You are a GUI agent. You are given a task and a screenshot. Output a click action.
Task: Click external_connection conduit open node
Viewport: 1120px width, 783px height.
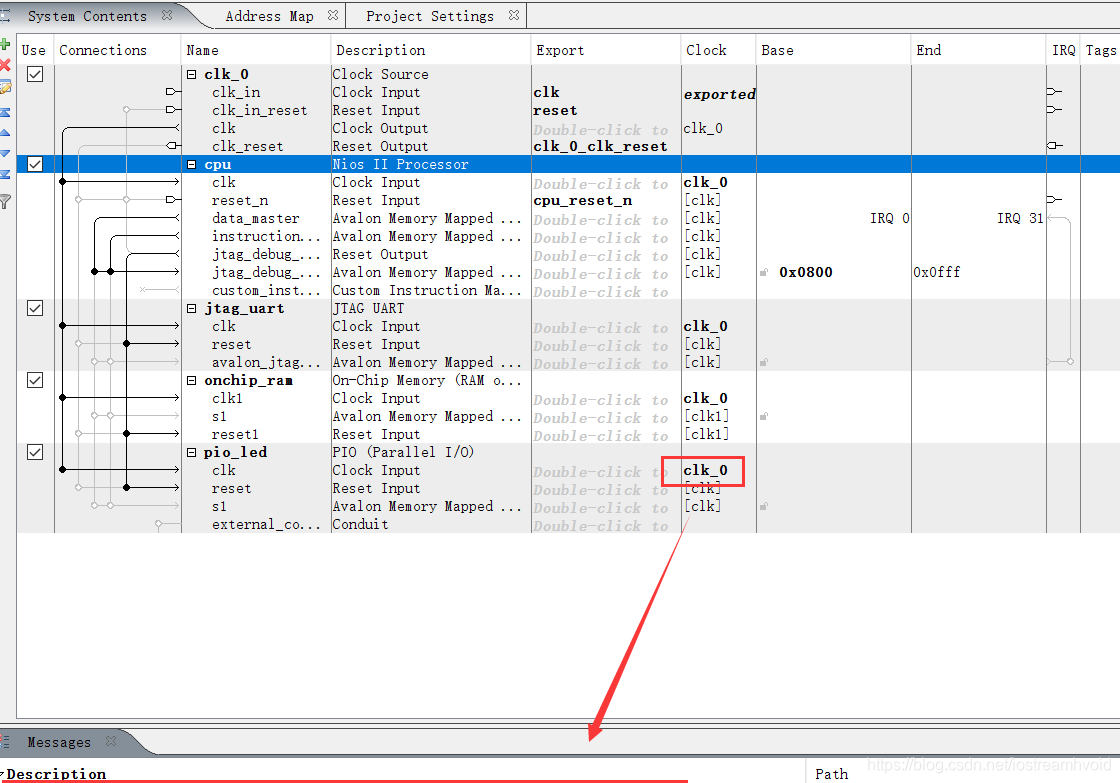(159, 524)
